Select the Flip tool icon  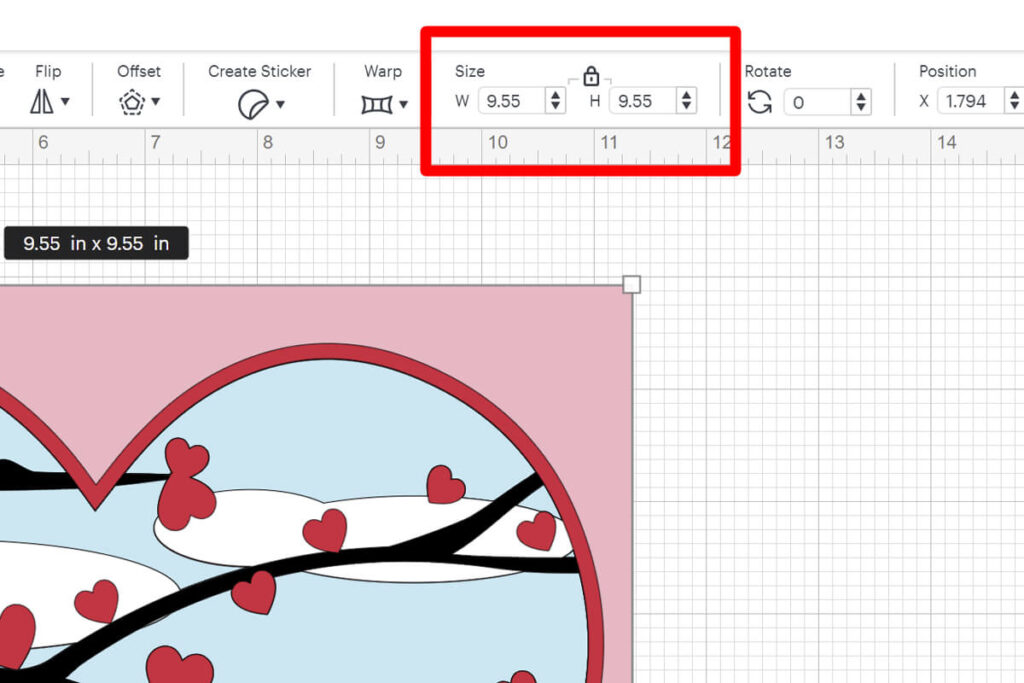point(43,101)
